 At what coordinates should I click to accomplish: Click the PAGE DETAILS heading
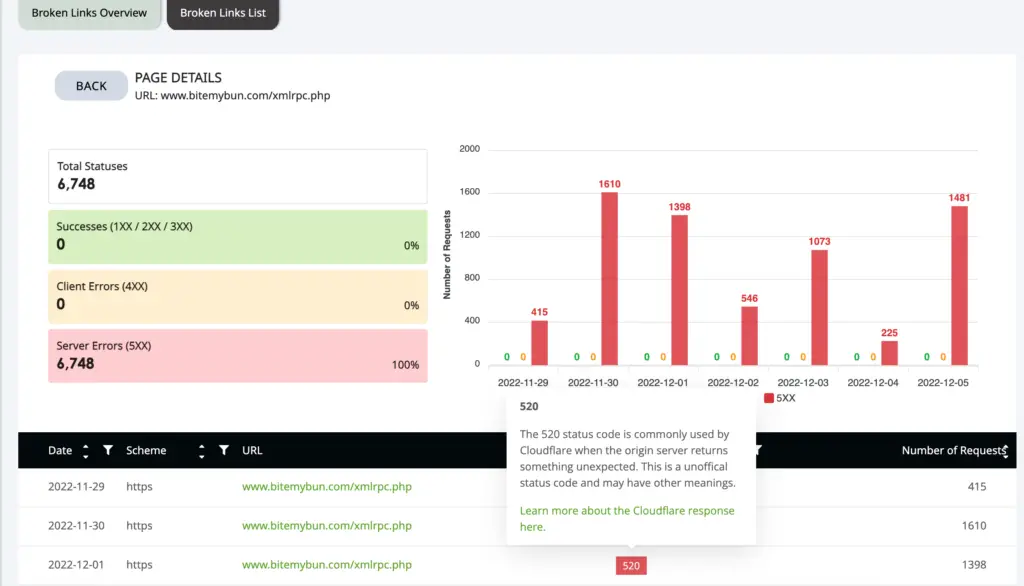tap(178, 78)
